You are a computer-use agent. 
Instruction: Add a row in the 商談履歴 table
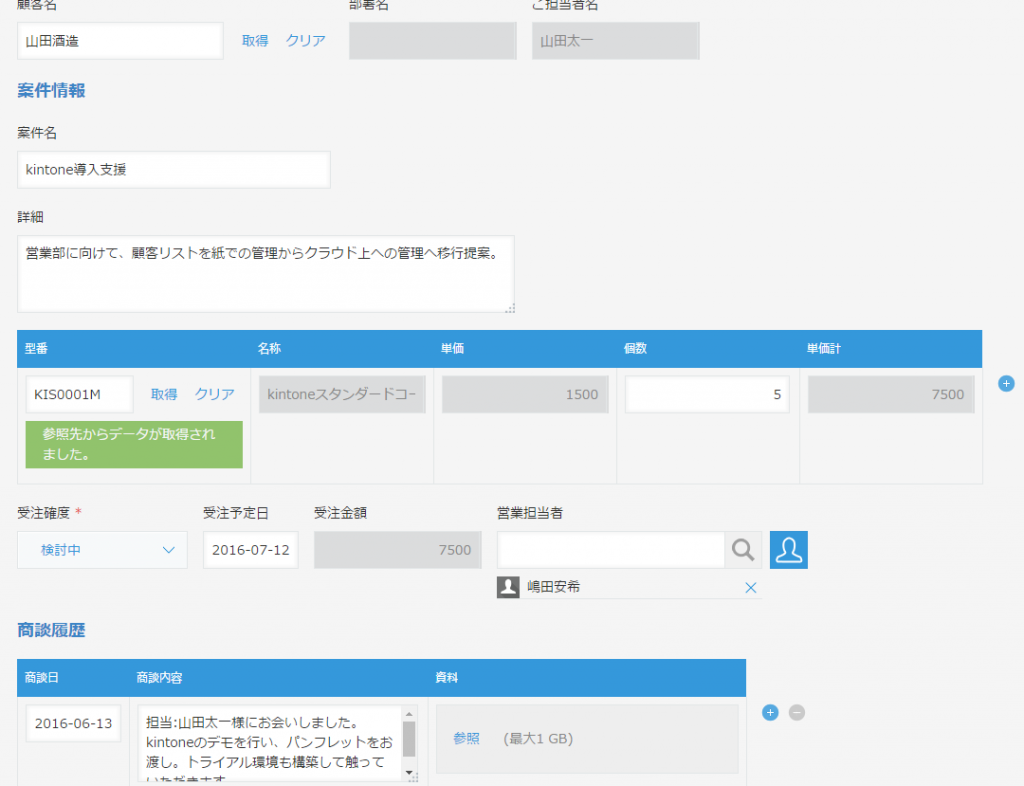tap(770, 712)
